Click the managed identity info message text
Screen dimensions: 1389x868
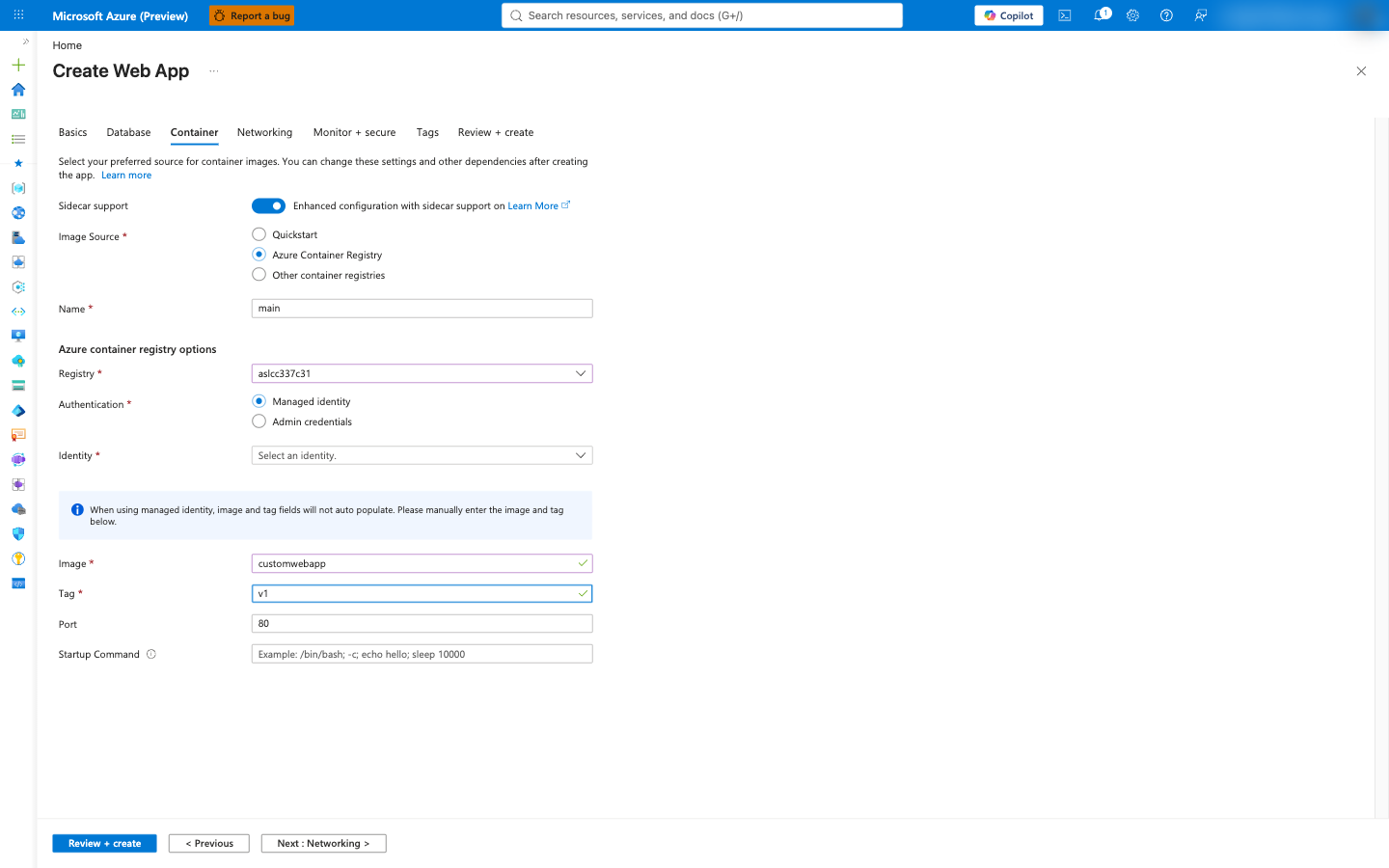[x=327, y=516]
